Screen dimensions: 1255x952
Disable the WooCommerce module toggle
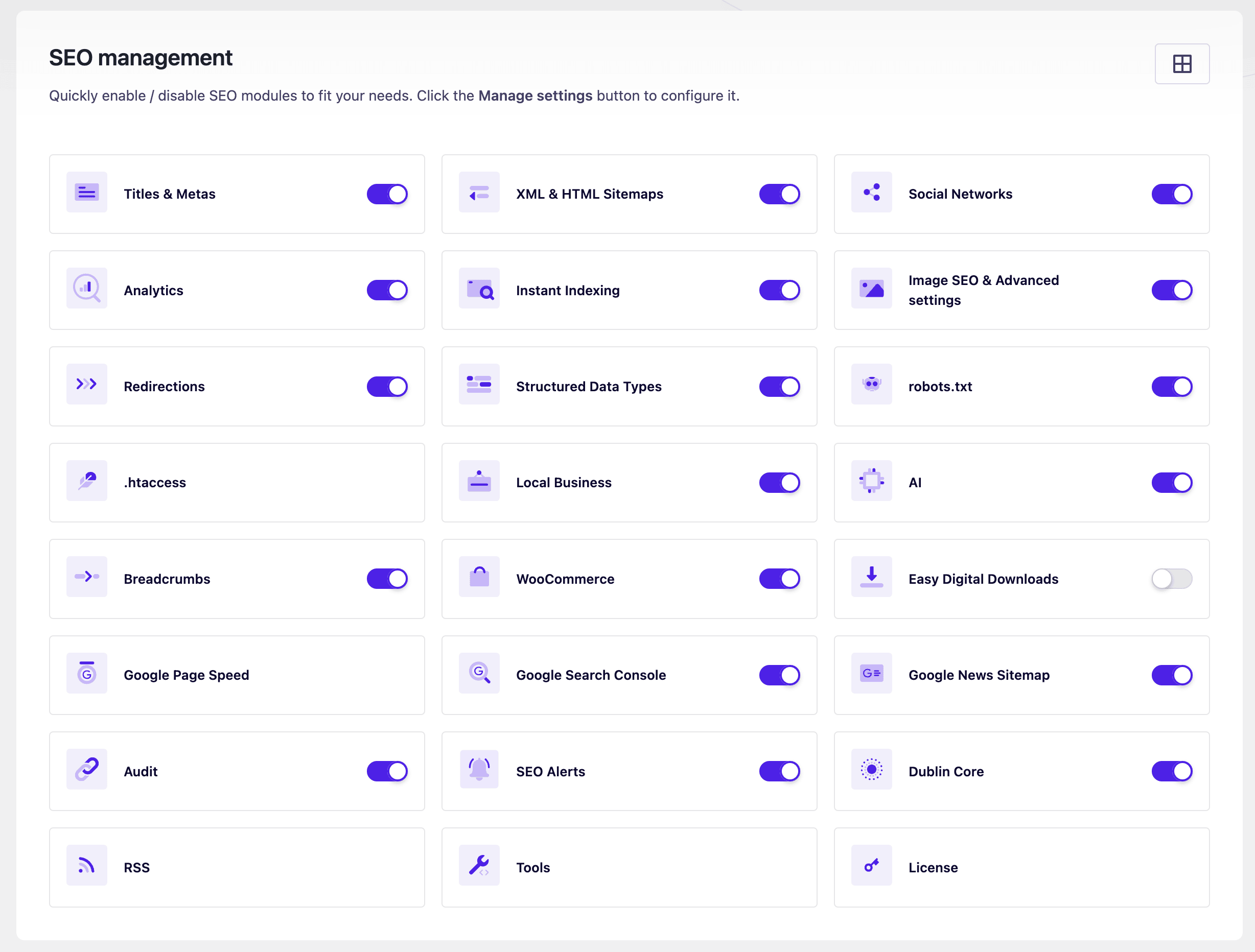click(779, 579)
